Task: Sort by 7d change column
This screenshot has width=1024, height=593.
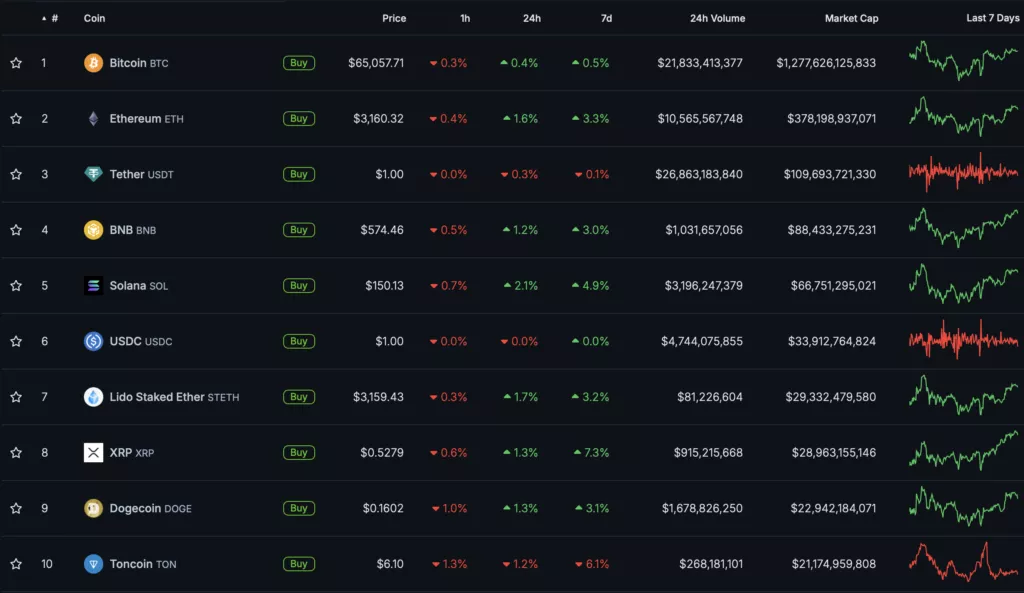Action: (x=607, y=18)
